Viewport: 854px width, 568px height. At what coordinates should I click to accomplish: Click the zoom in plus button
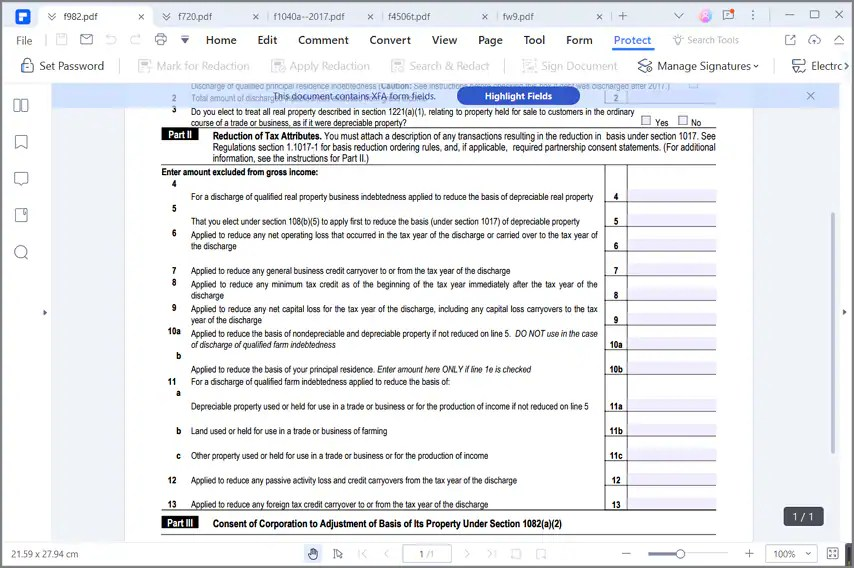(749, 554)
